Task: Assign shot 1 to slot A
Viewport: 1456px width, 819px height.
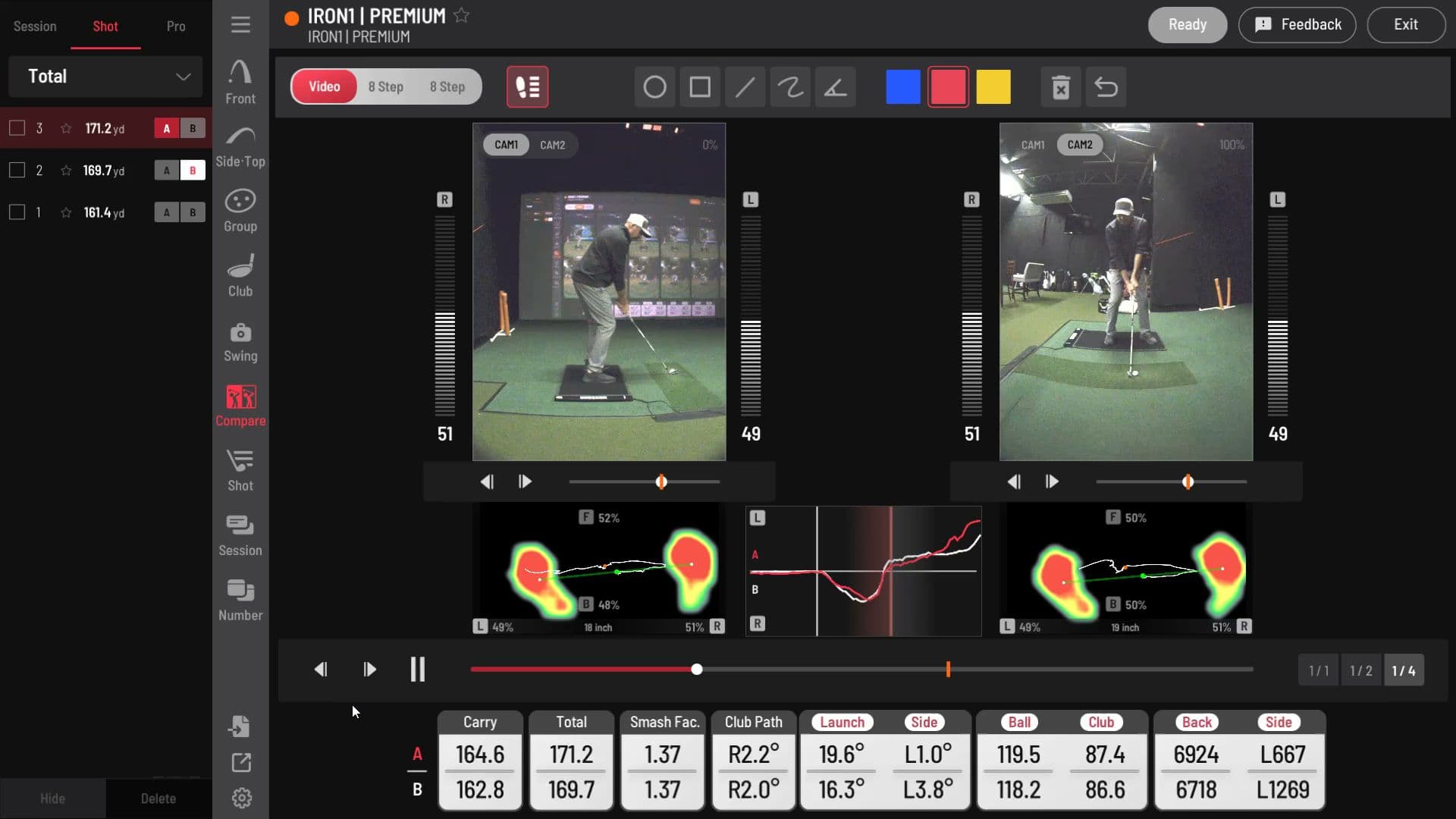Action: [167, 212]
